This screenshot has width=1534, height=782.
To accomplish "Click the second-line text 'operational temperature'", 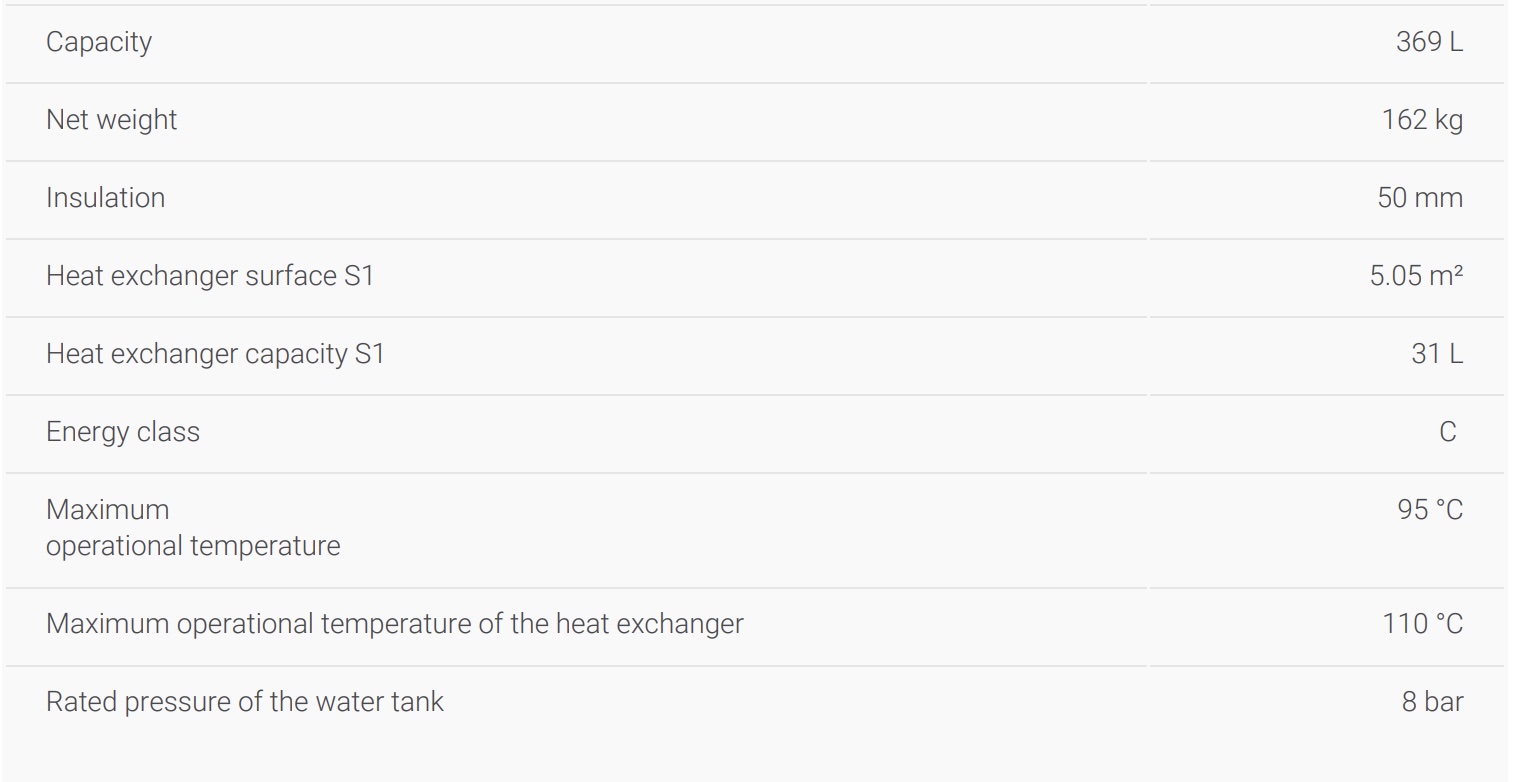I will [x=193, y=546].
